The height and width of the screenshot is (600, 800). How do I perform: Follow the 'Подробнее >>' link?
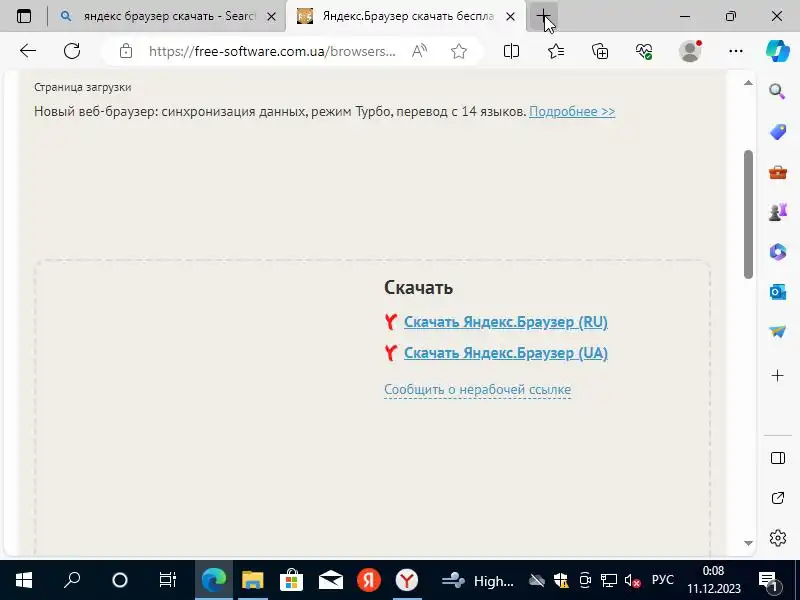tap(572, 111)
